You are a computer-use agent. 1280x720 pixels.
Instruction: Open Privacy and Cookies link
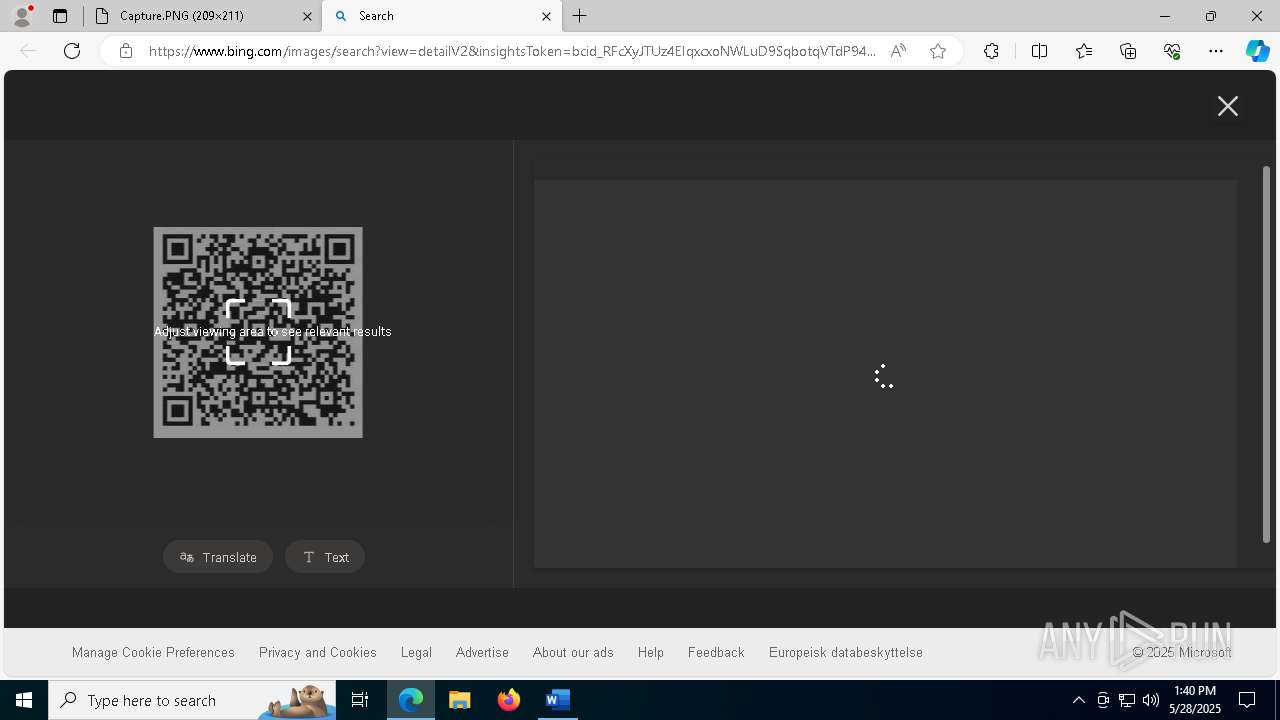(x=318, y=652)
